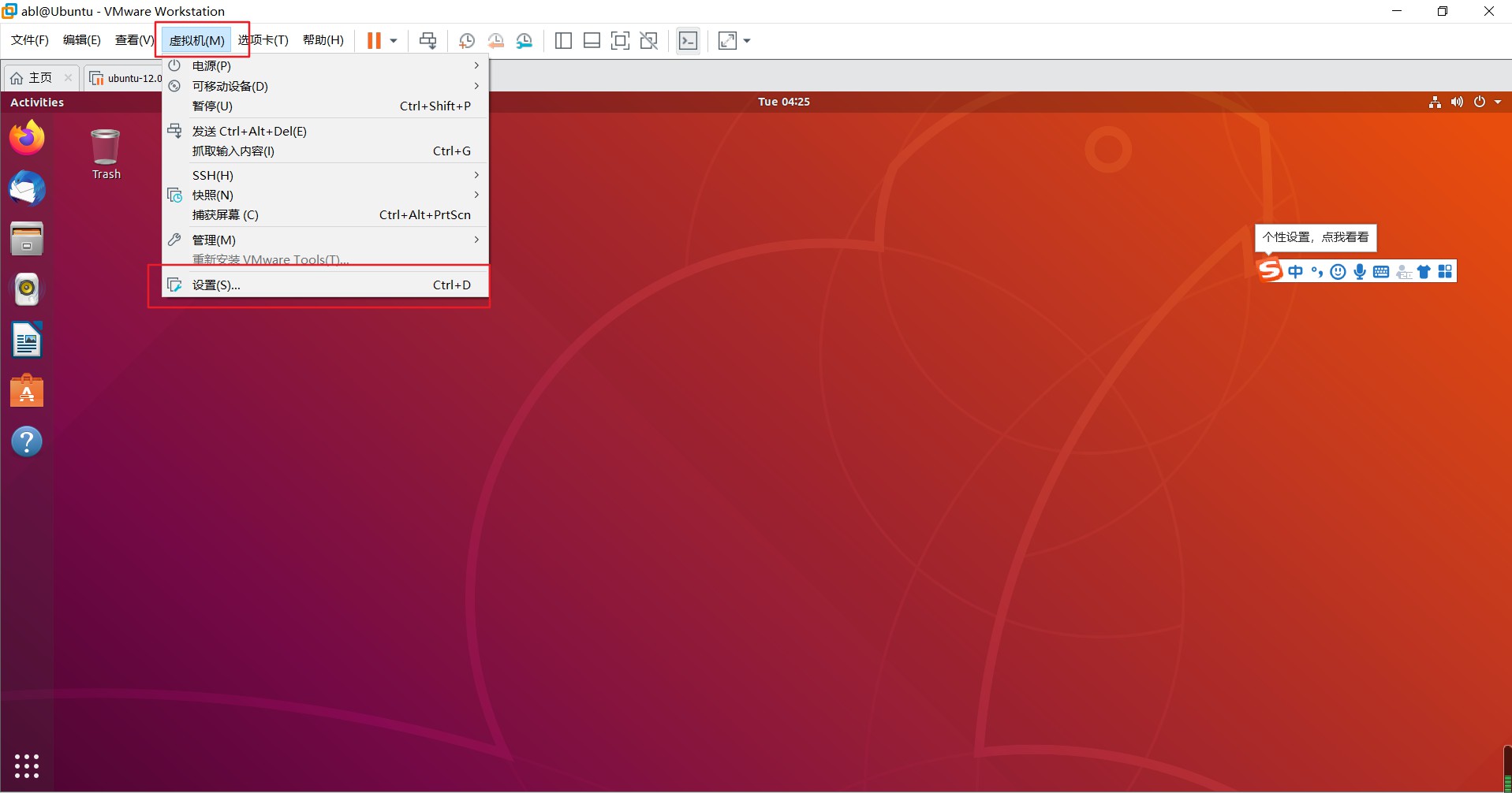Show applications grid at dock bottom
1512x793 pixels.
(x=27, y=765)
